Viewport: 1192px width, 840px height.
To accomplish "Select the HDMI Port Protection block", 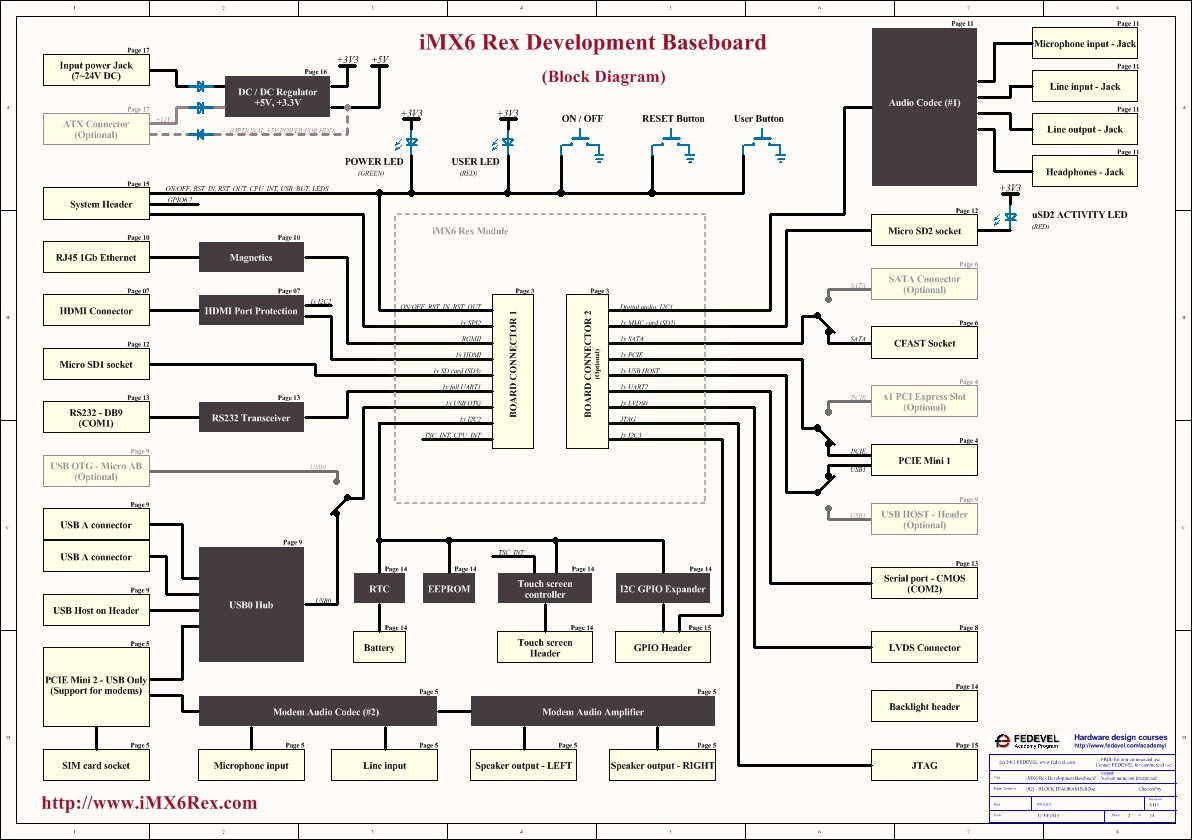I will click(x=251, y=311).
